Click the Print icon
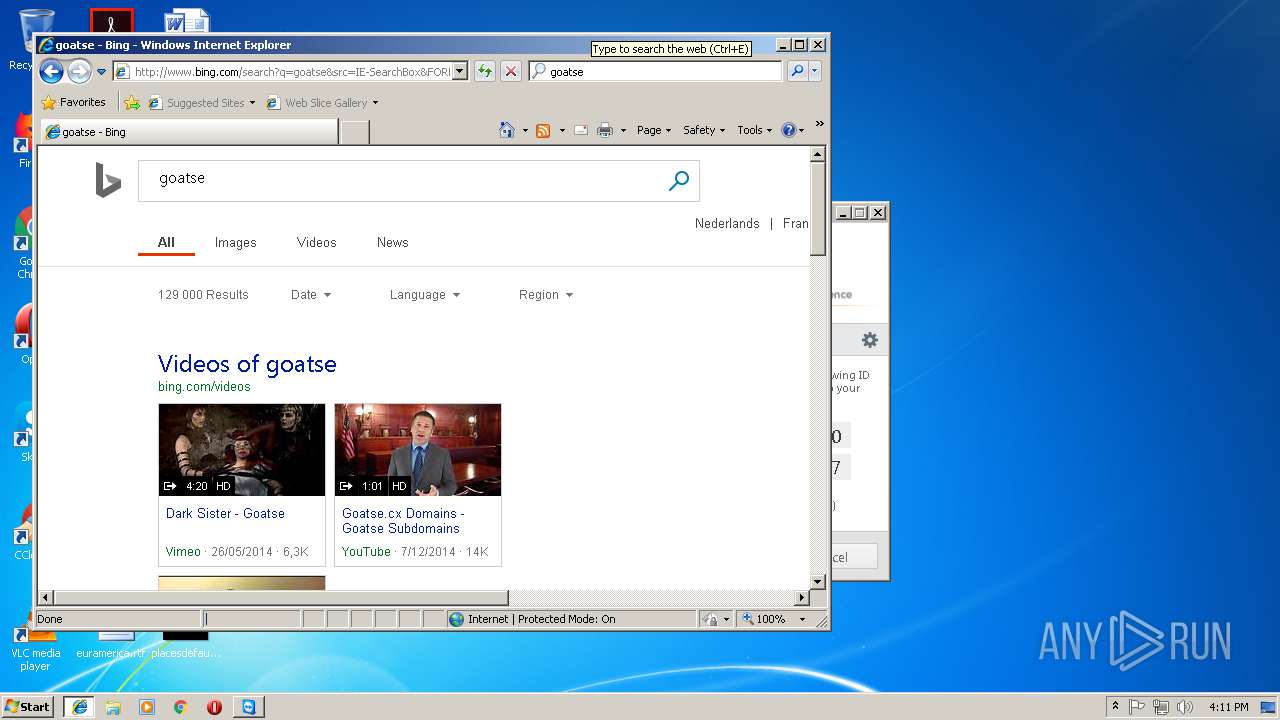Viewport: 1280px width, 720px height. (605, 130)
